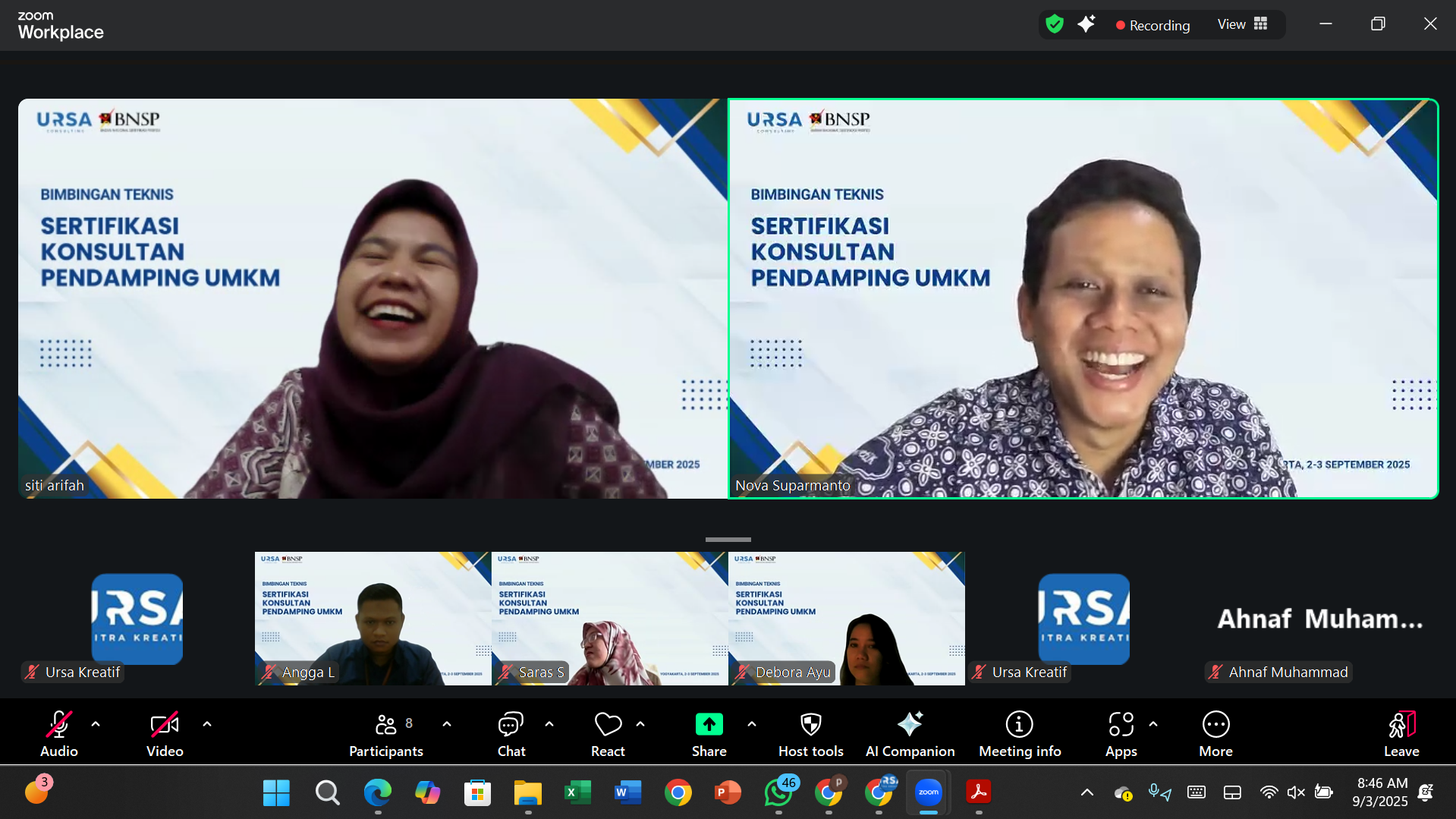Open the View layout menu
This screenshot has height=819, width=1456.
pyautogui.click(x=1242, y=24)
